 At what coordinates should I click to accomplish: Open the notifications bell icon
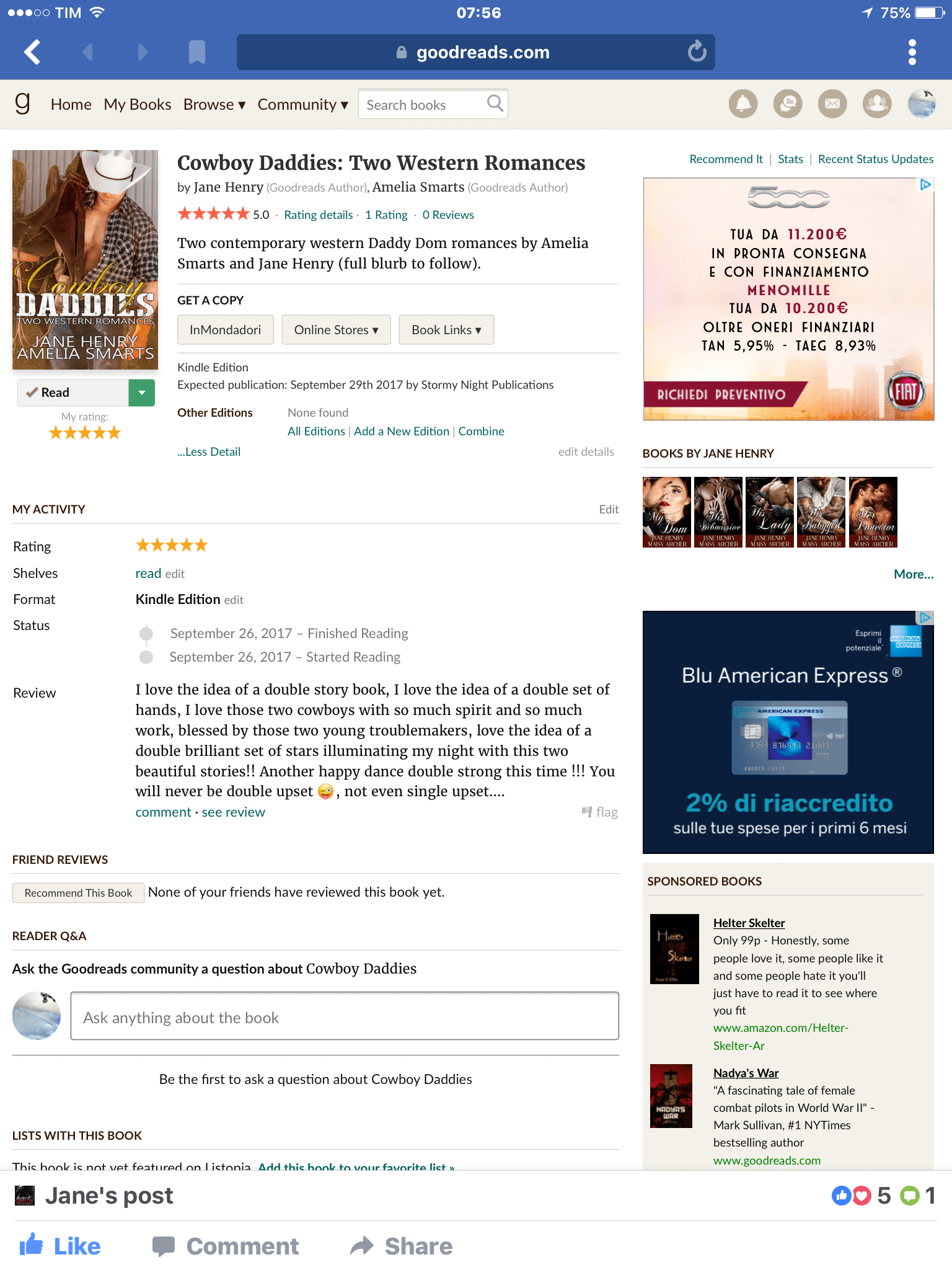point(743,104)
